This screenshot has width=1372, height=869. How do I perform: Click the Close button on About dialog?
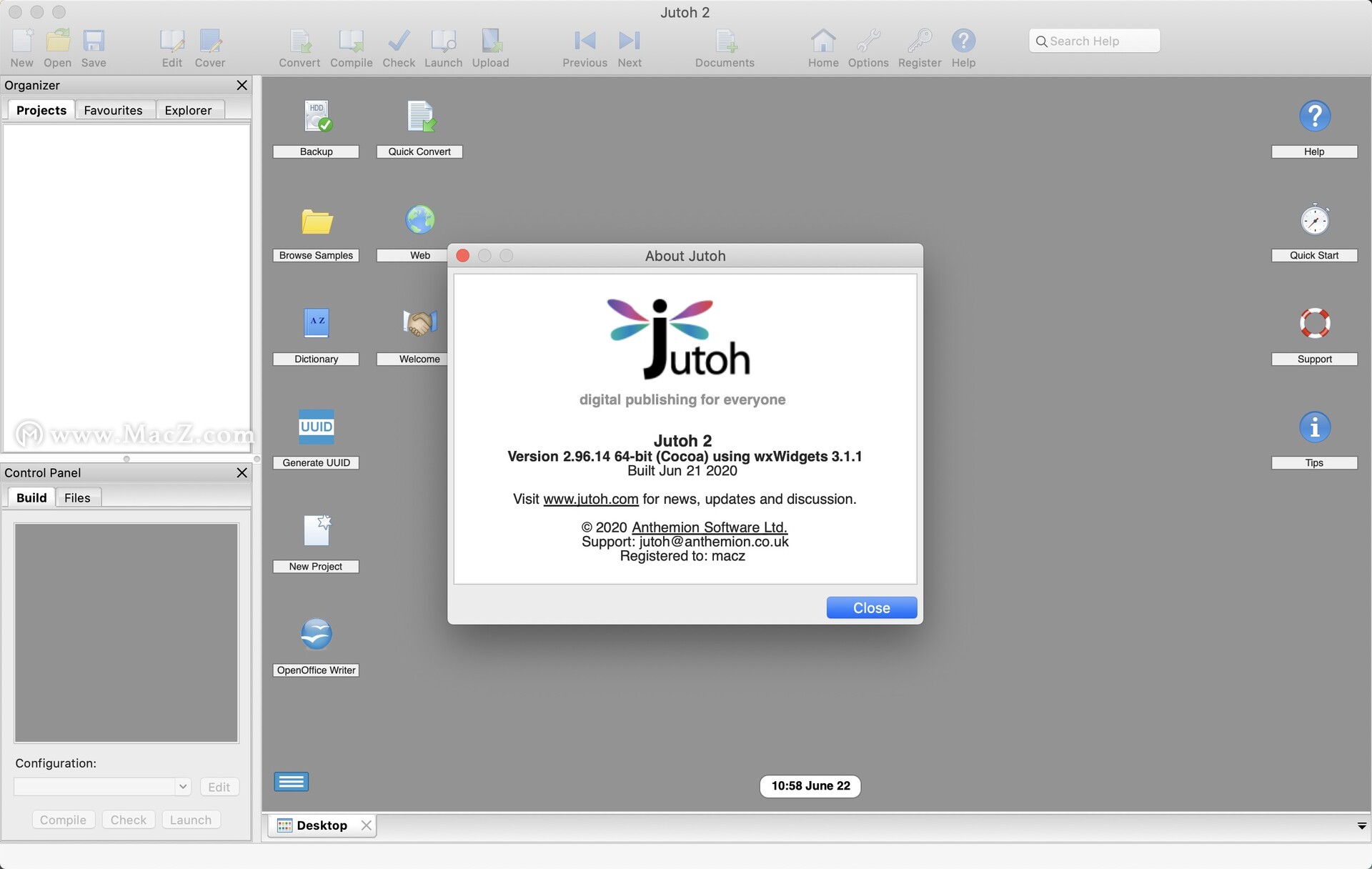[871, 607]
